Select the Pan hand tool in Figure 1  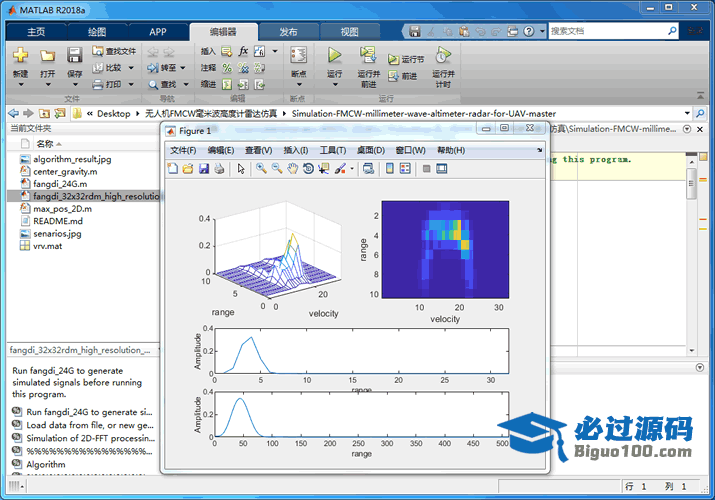click(x=292, y=169)
